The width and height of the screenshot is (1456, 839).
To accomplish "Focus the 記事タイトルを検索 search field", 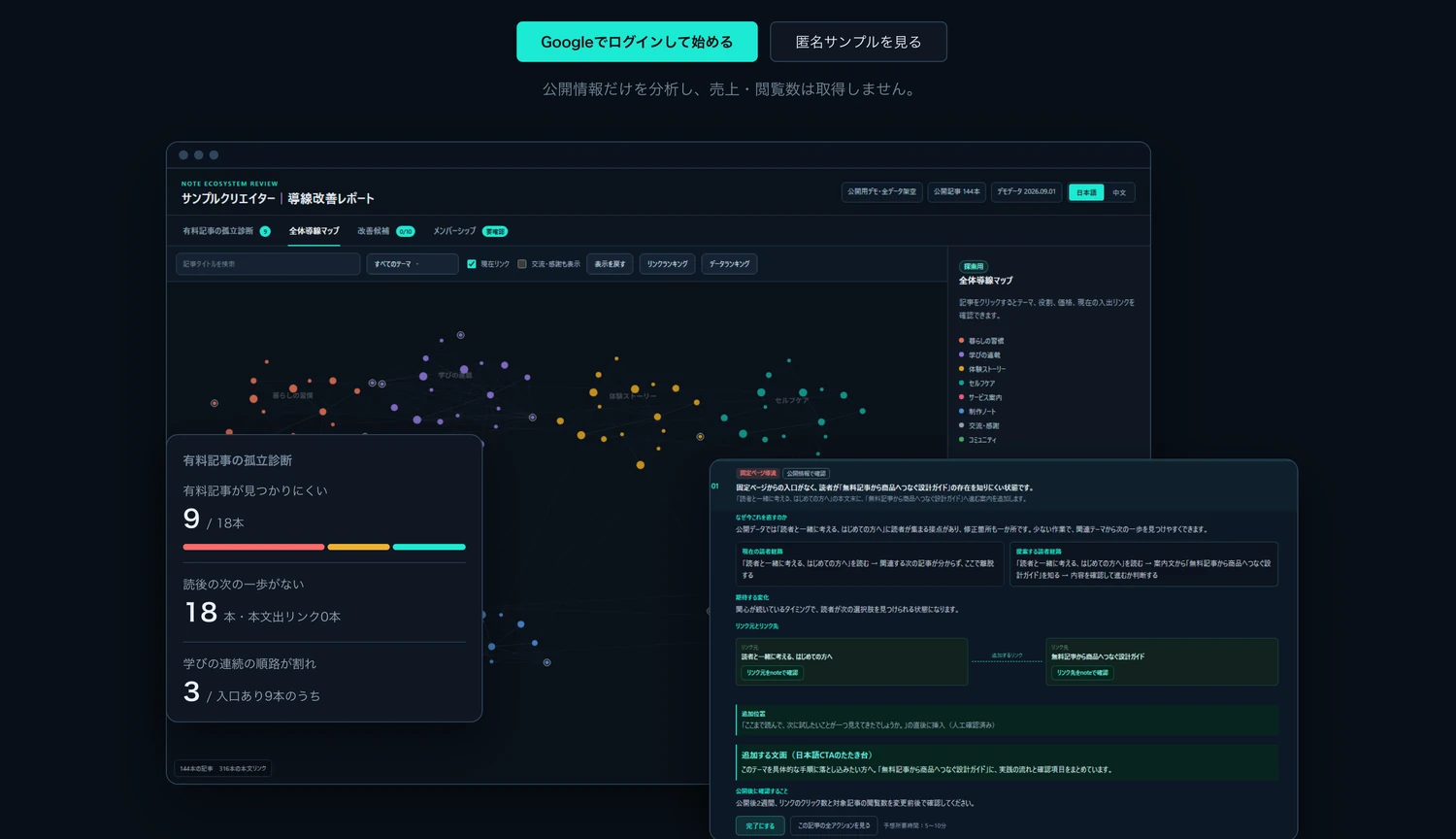I will click(268, 264).
